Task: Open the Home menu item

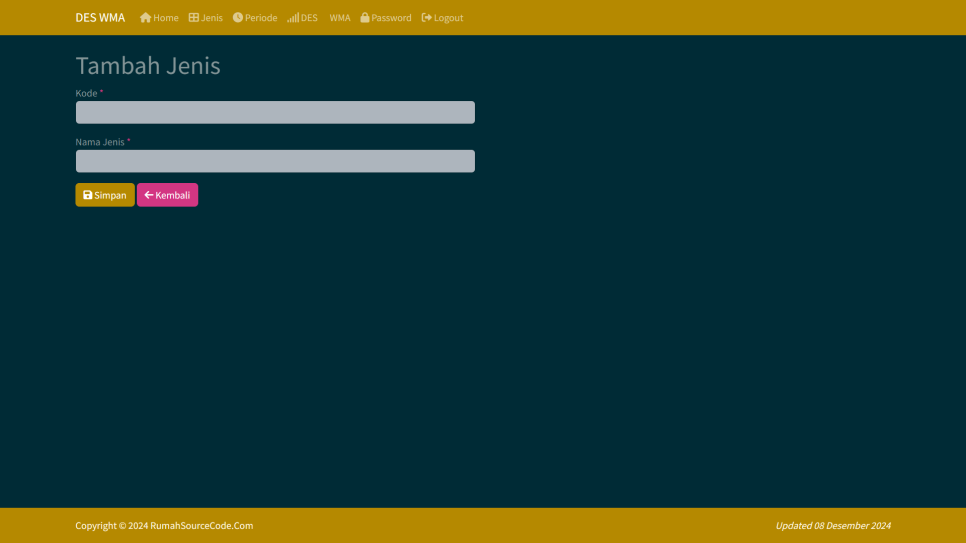Action: click(x=165, y=18)
